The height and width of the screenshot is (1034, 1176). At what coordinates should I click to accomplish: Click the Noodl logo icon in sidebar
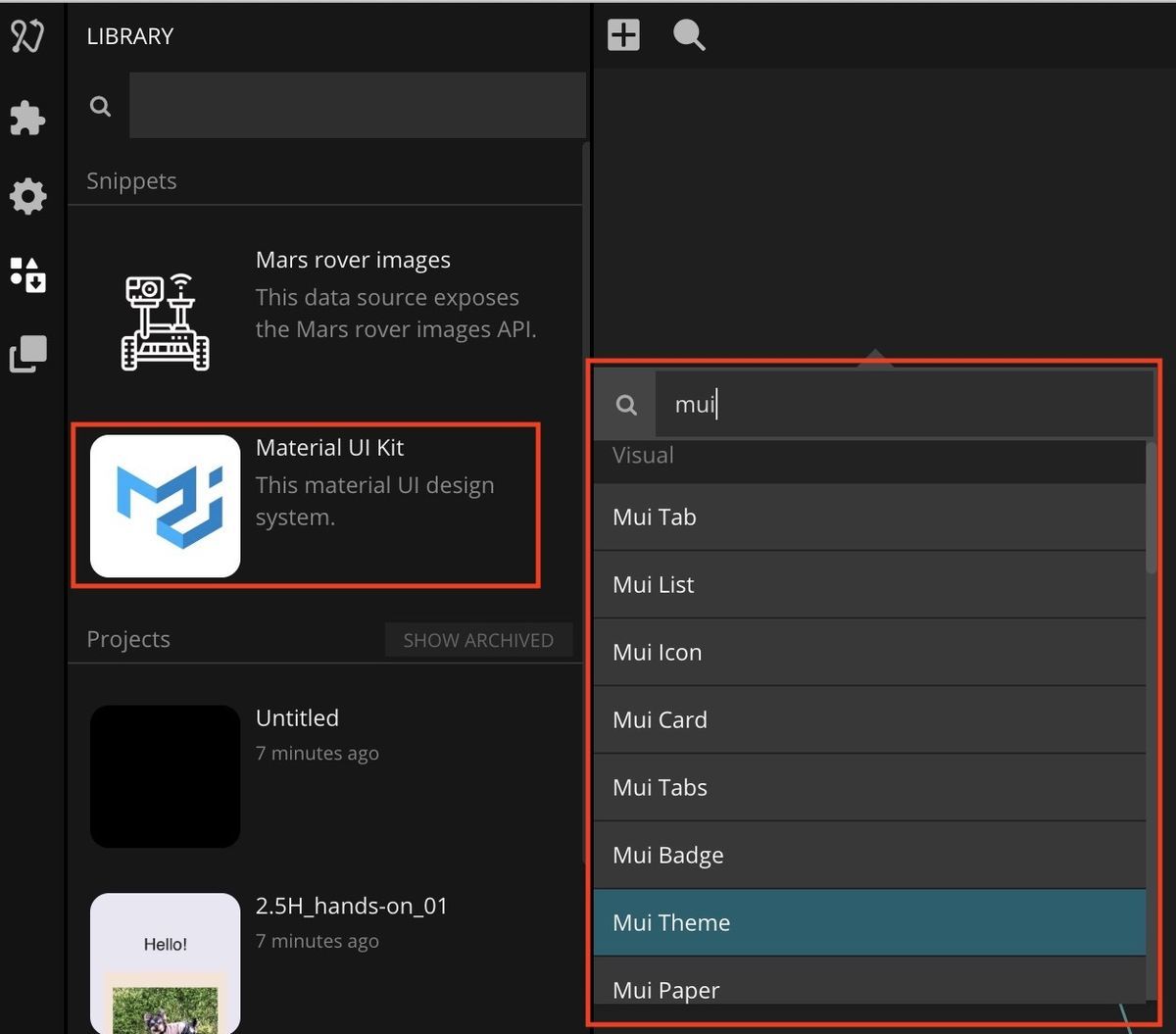coord(27,36)
